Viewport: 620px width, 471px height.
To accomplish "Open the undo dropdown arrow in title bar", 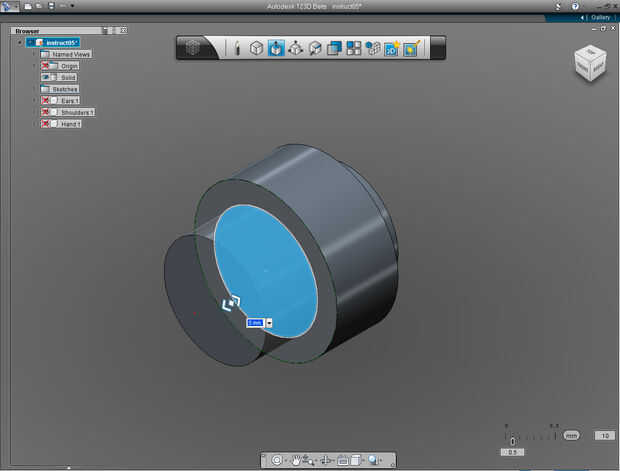I will click(x=72, y=6).
